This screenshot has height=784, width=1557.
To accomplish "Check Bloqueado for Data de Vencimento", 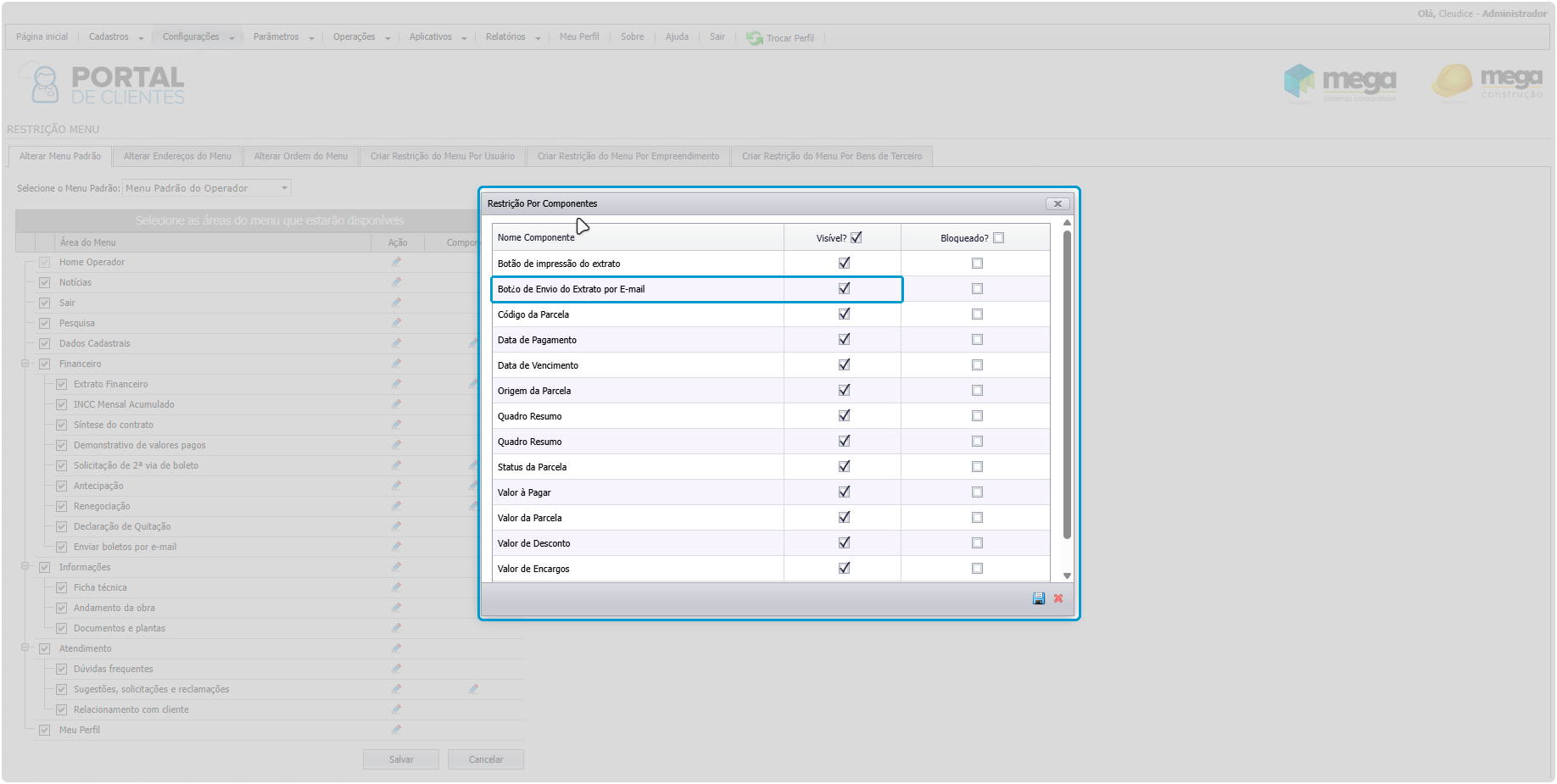I will (x=977, y=365).
